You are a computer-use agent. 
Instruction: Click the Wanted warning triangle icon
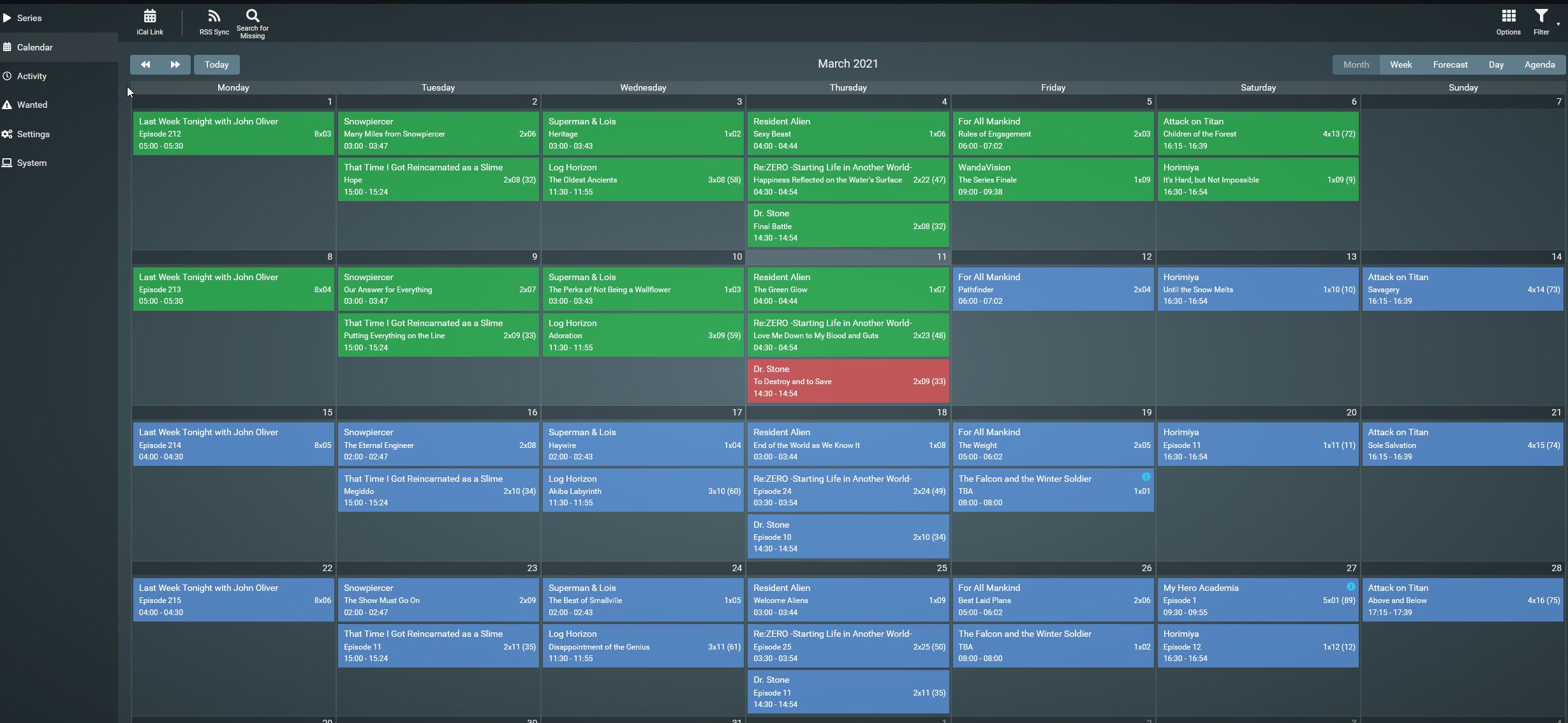(x=7, y=105)
